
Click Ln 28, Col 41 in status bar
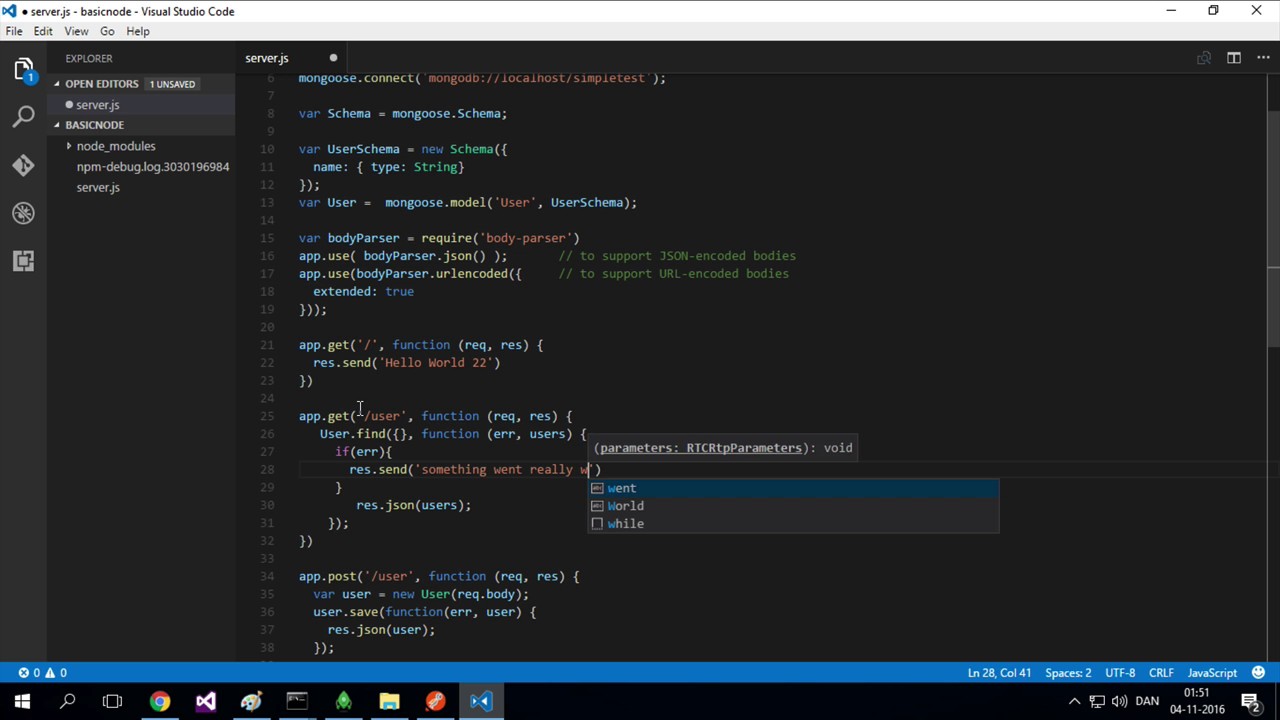click(999, 673)
